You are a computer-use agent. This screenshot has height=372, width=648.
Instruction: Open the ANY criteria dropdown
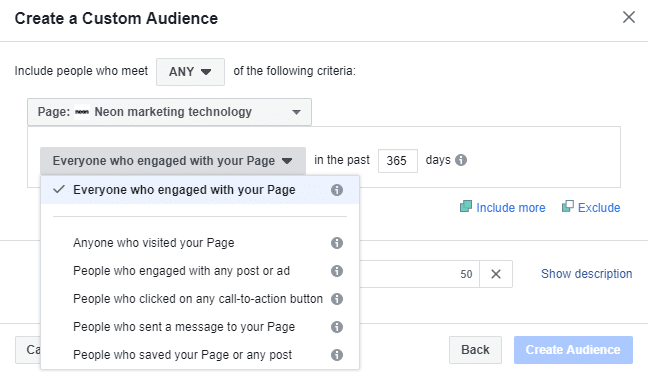190,72
